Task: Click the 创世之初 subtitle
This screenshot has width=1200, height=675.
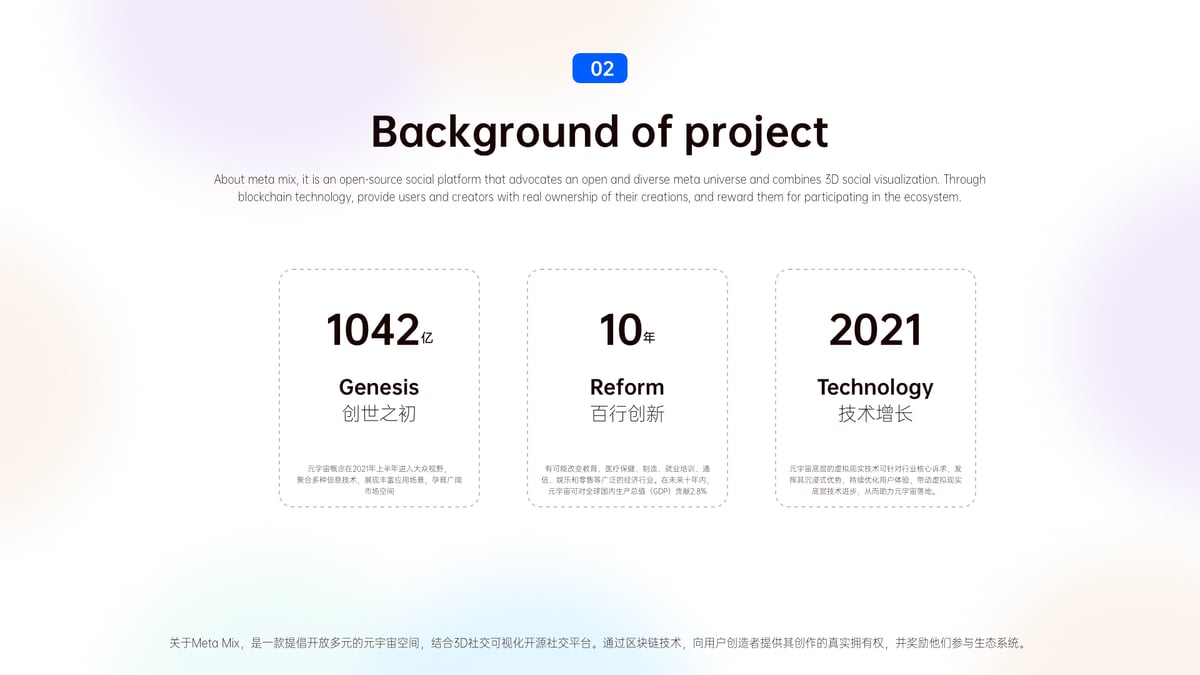Action: pyautogui.click(x=379, y=413)
